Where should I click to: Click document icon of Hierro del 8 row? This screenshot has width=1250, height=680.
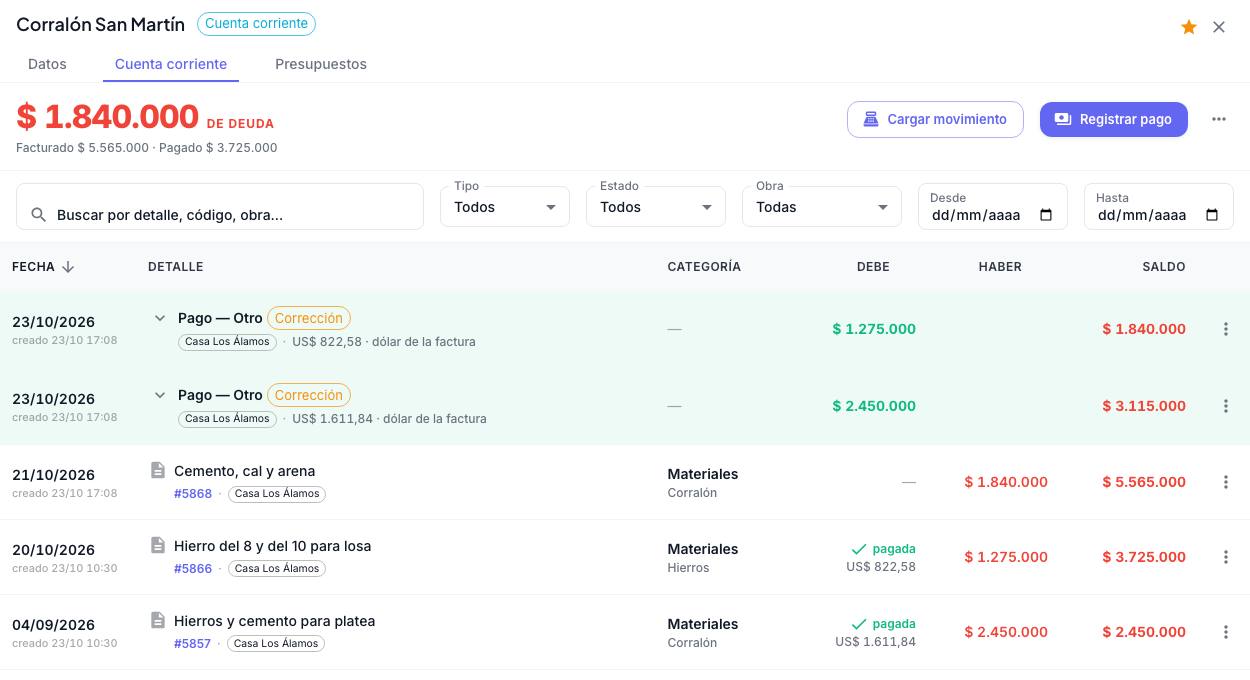tap(157, 545)
